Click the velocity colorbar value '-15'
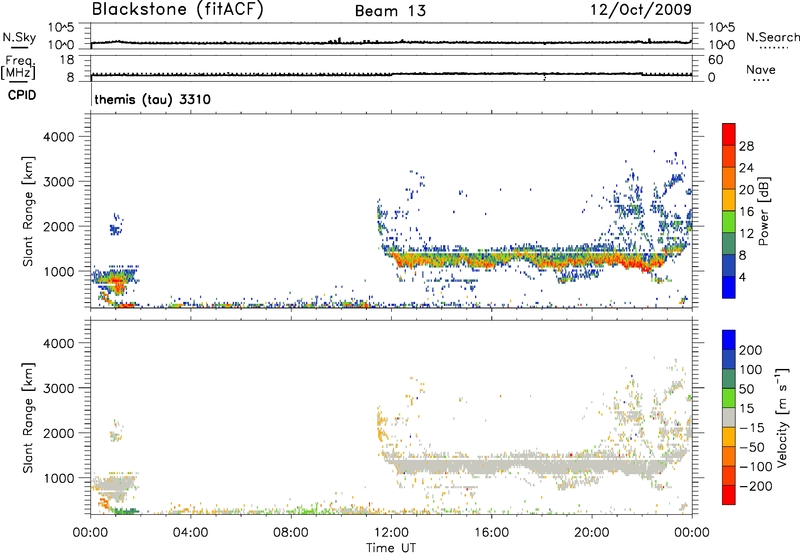Viewport: 800px width, 554px height. (752, 428)
